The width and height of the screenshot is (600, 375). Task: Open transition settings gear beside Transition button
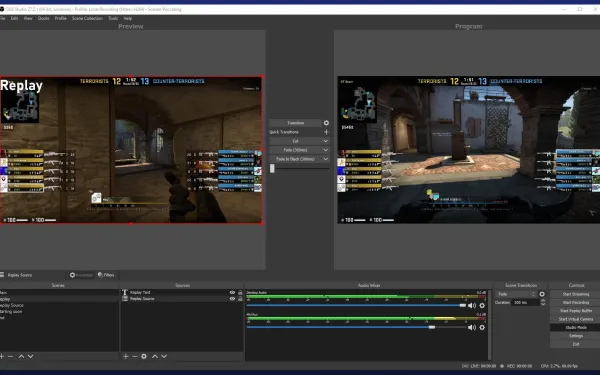326,123
